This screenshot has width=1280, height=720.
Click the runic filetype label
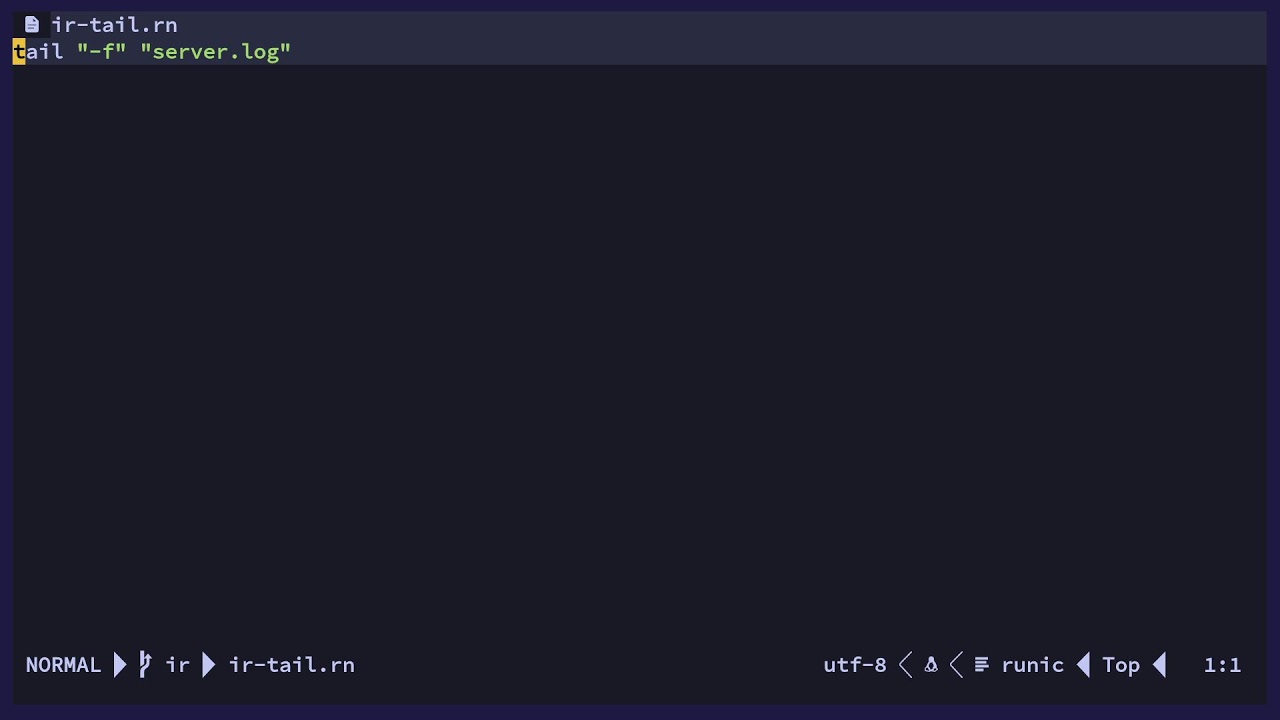pos(1033,665)
